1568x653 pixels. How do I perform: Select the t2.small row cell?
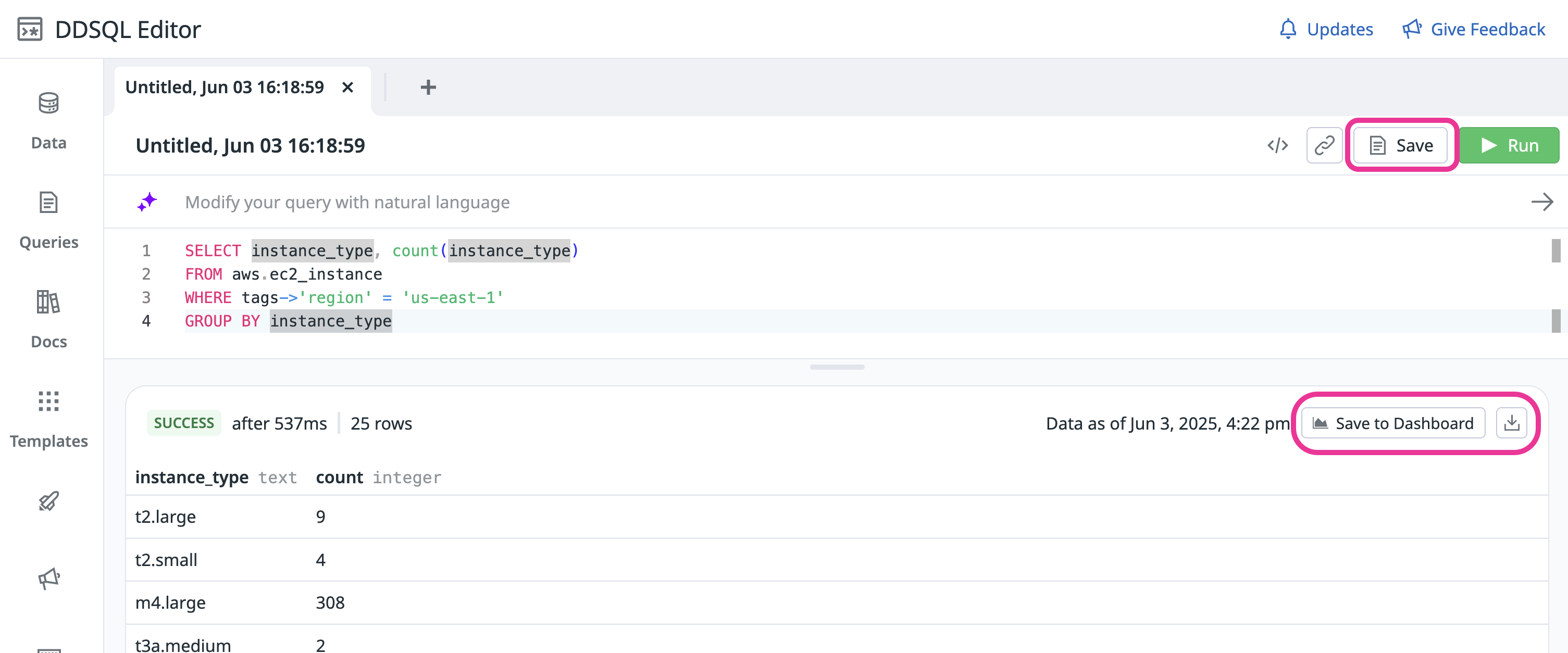166,560
